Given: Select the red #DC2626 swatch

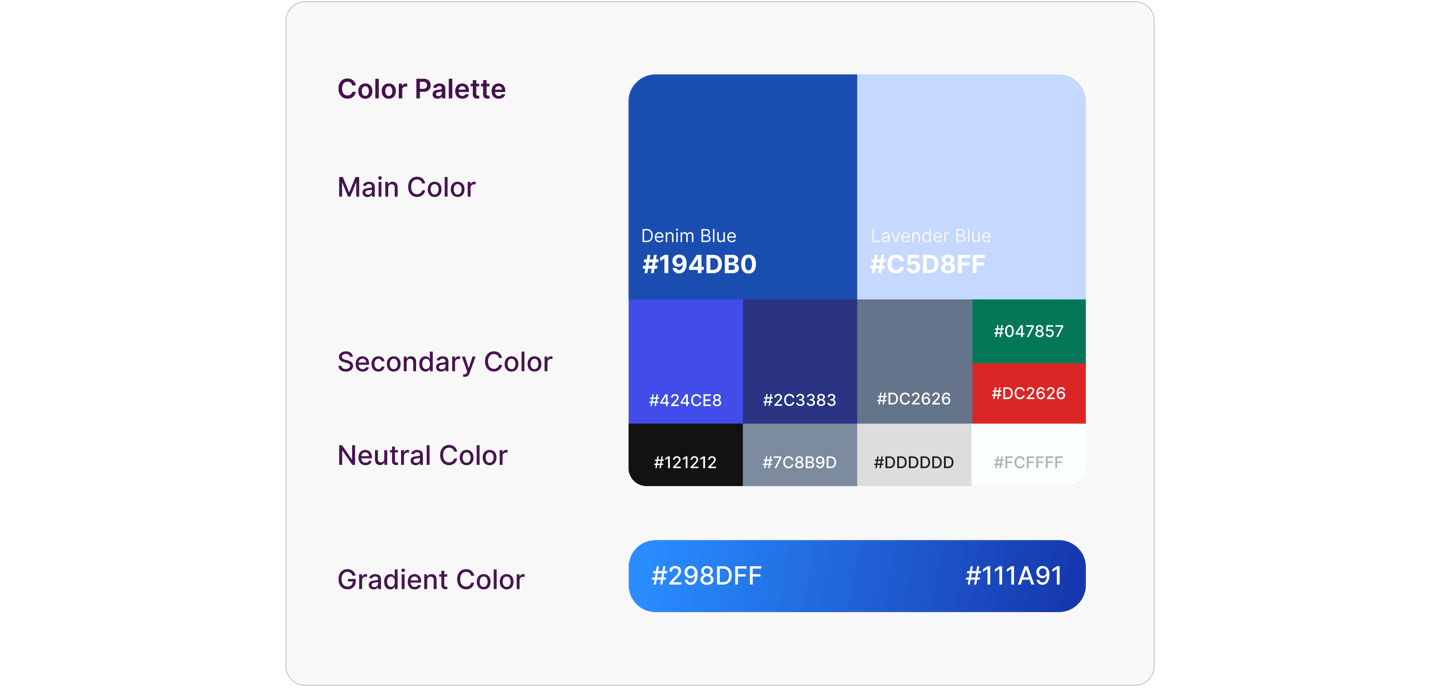Looking at the screenshot, I should [1029, 393].
